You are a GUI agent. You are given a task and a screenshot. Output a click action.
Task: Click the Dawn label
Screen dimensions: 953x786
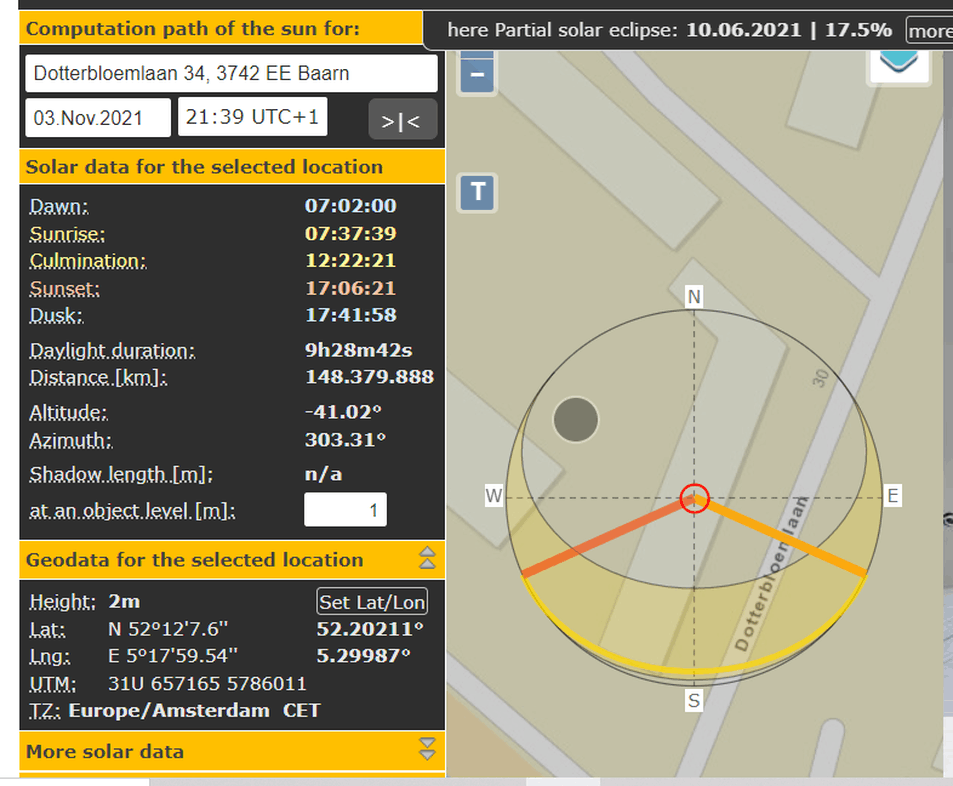(59, 207)
